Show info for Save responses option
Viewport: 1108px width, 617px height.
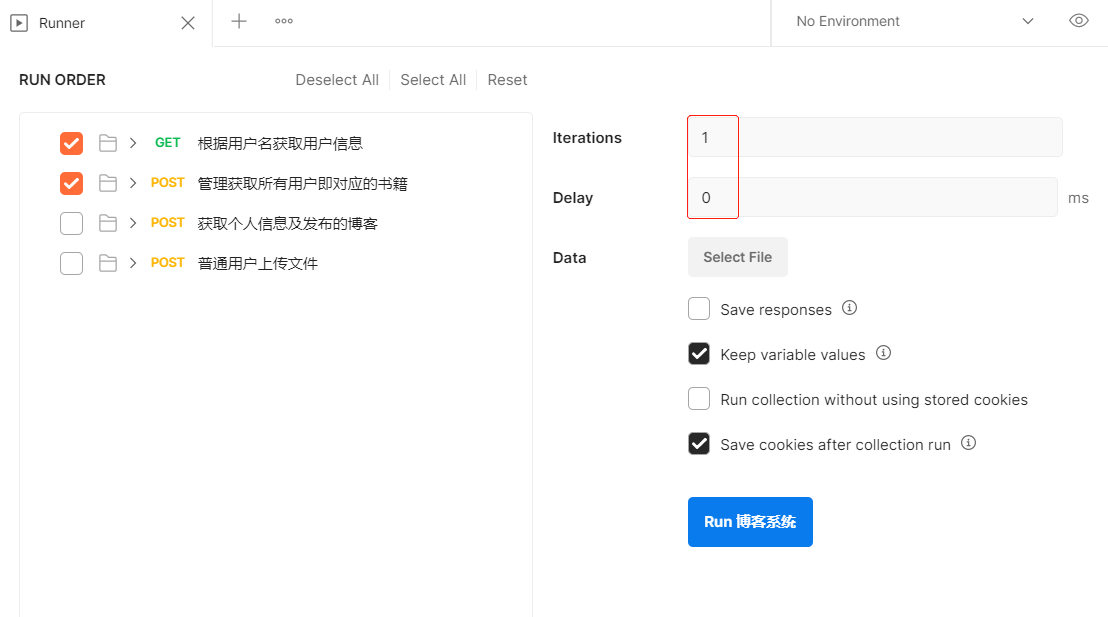pyautogui.click(x=849, y=308)
